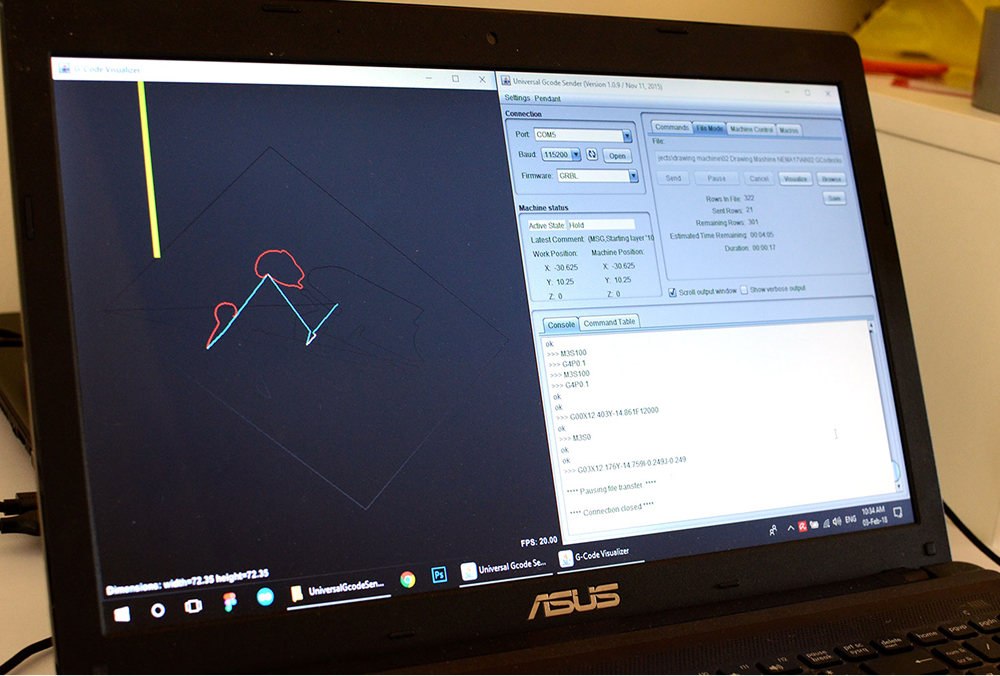
Task: Click the Universal Gcode Sender title bar Java icon
Action: [x=506, y=80]
